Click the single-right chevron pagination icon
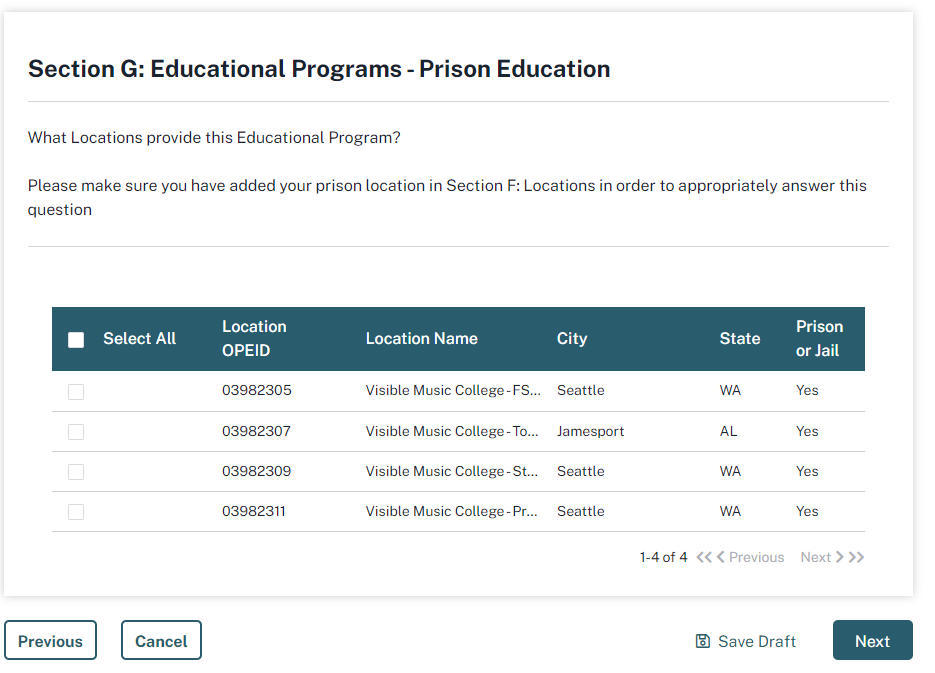Screen dimensions: 935x673 point(839,557)
